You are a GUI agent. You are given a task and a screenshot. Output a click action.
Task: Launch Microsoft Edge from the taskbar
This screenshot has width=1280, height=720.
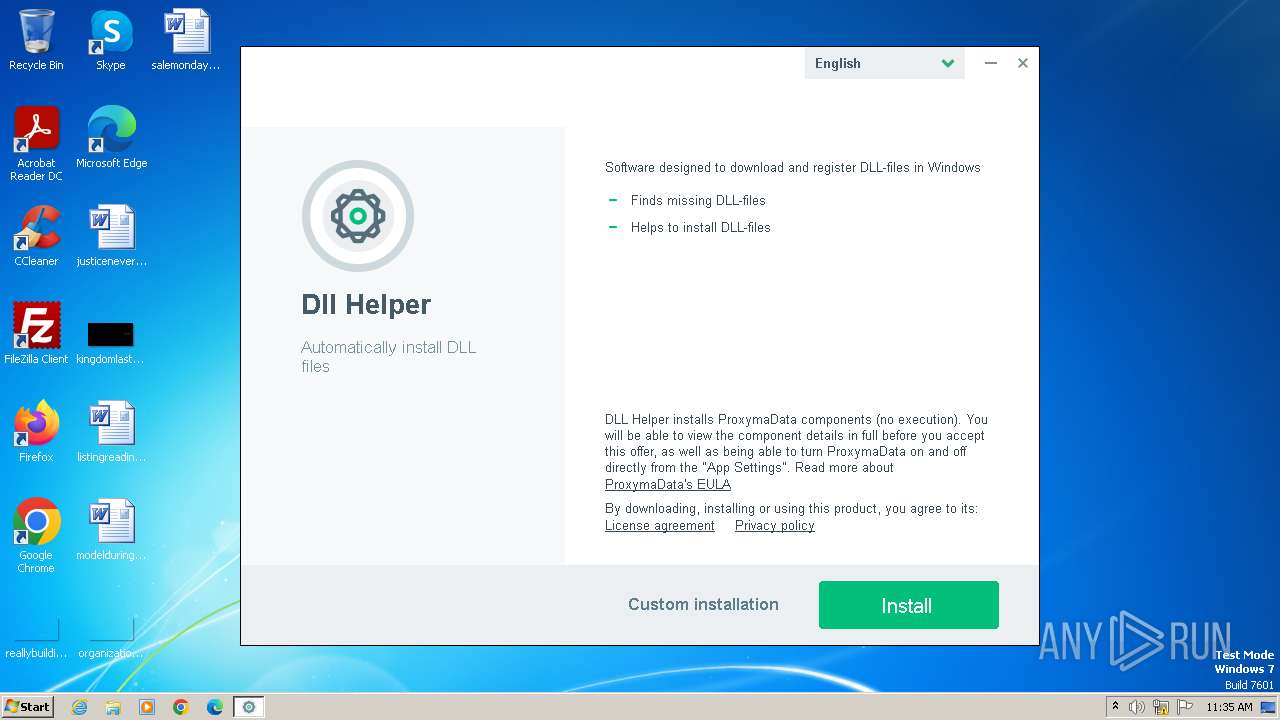[x=215, y=707]
